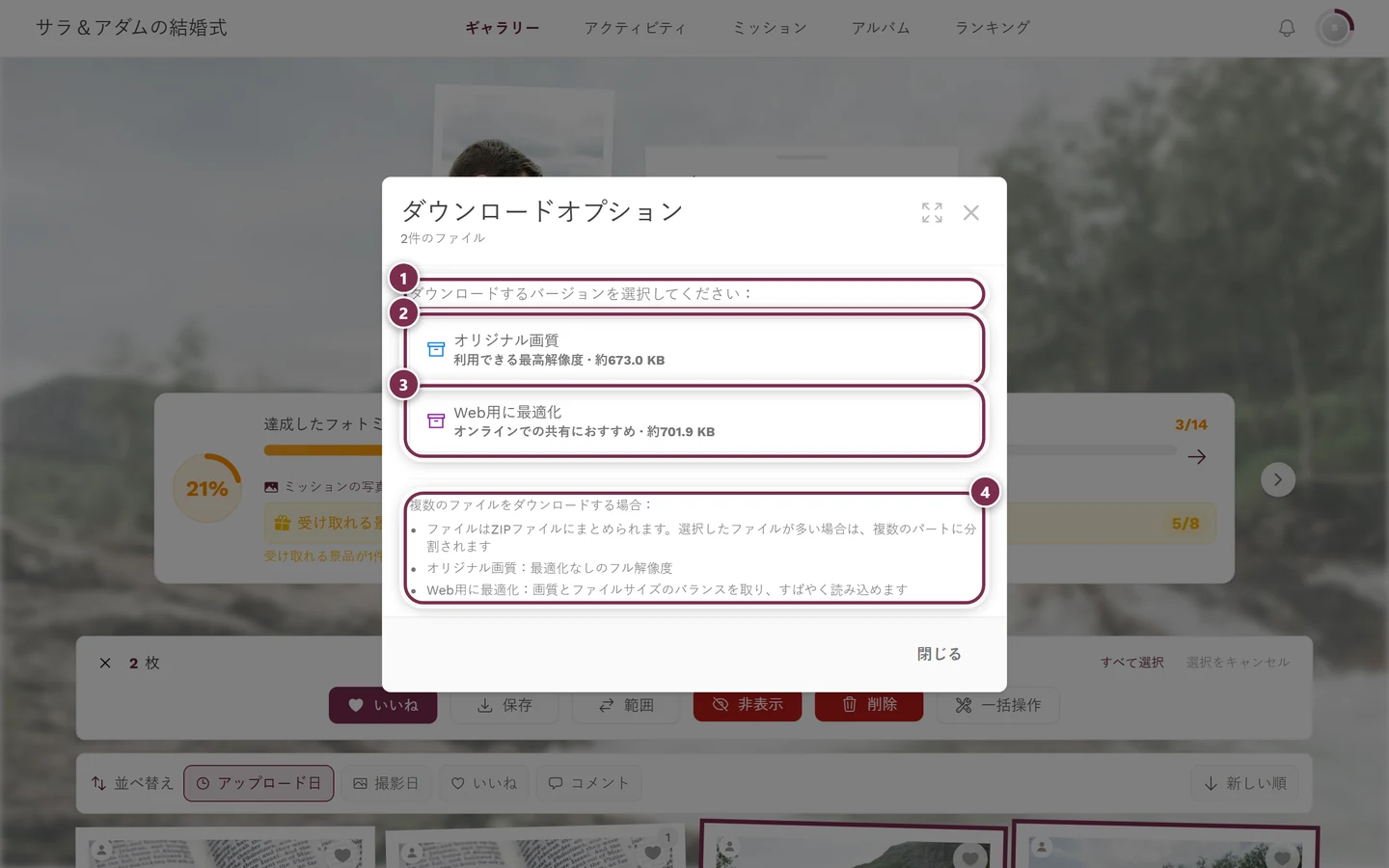
Task: Sort by 撮影日
Action: (386, 783)
